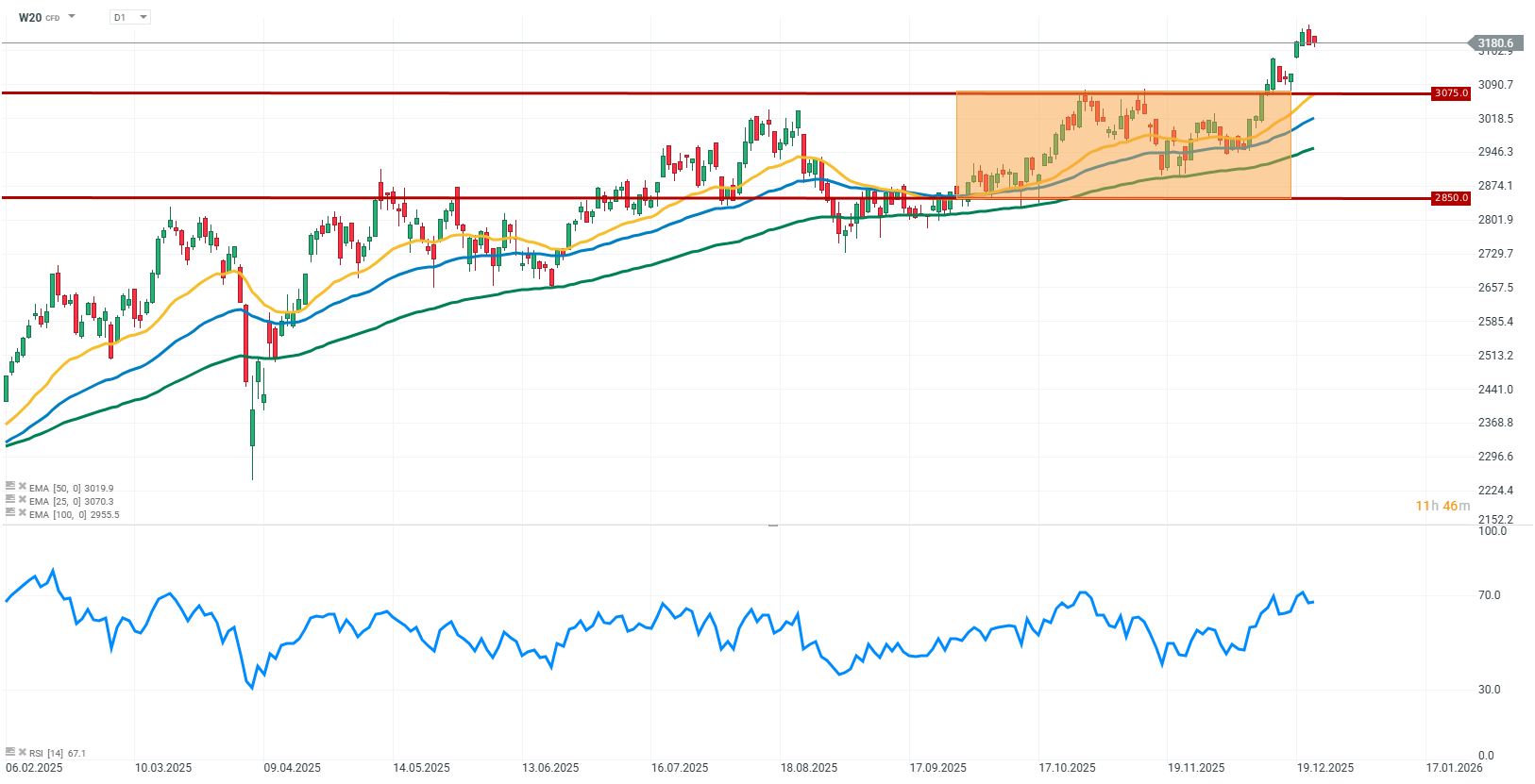Screen dimensions: 1535x784
Task: Remove the EMA 100 indicator
Action: tap(22, 512)
